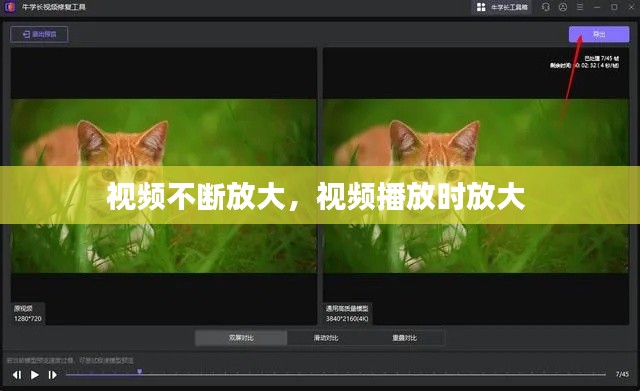
Task: Click 退出预览 to exit preview
Action: [x=39, y=34]
